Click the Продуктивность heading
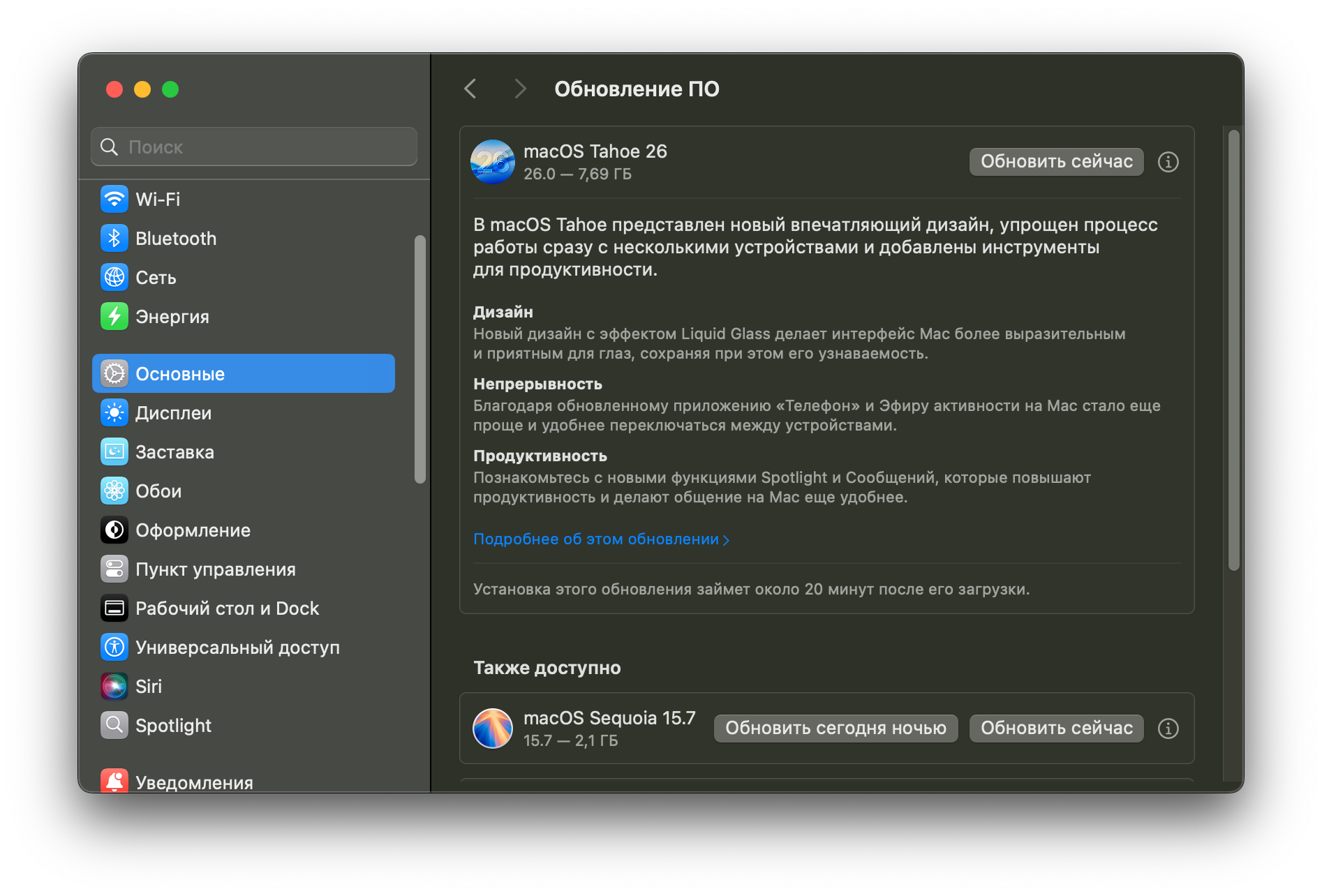 pyautogui.click(x=540, y=456)
